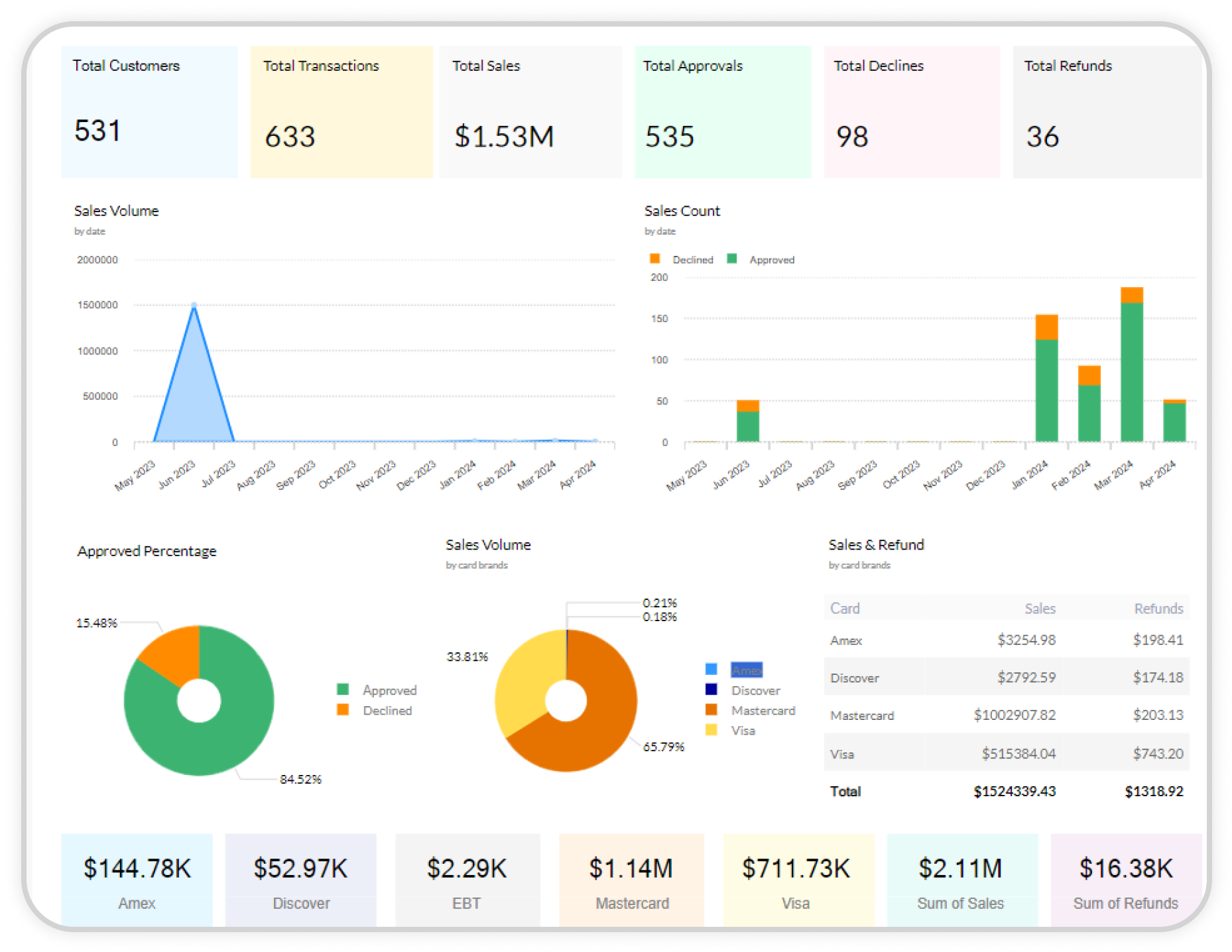Open the $2.29K EBT summary card

click(467, 880)
